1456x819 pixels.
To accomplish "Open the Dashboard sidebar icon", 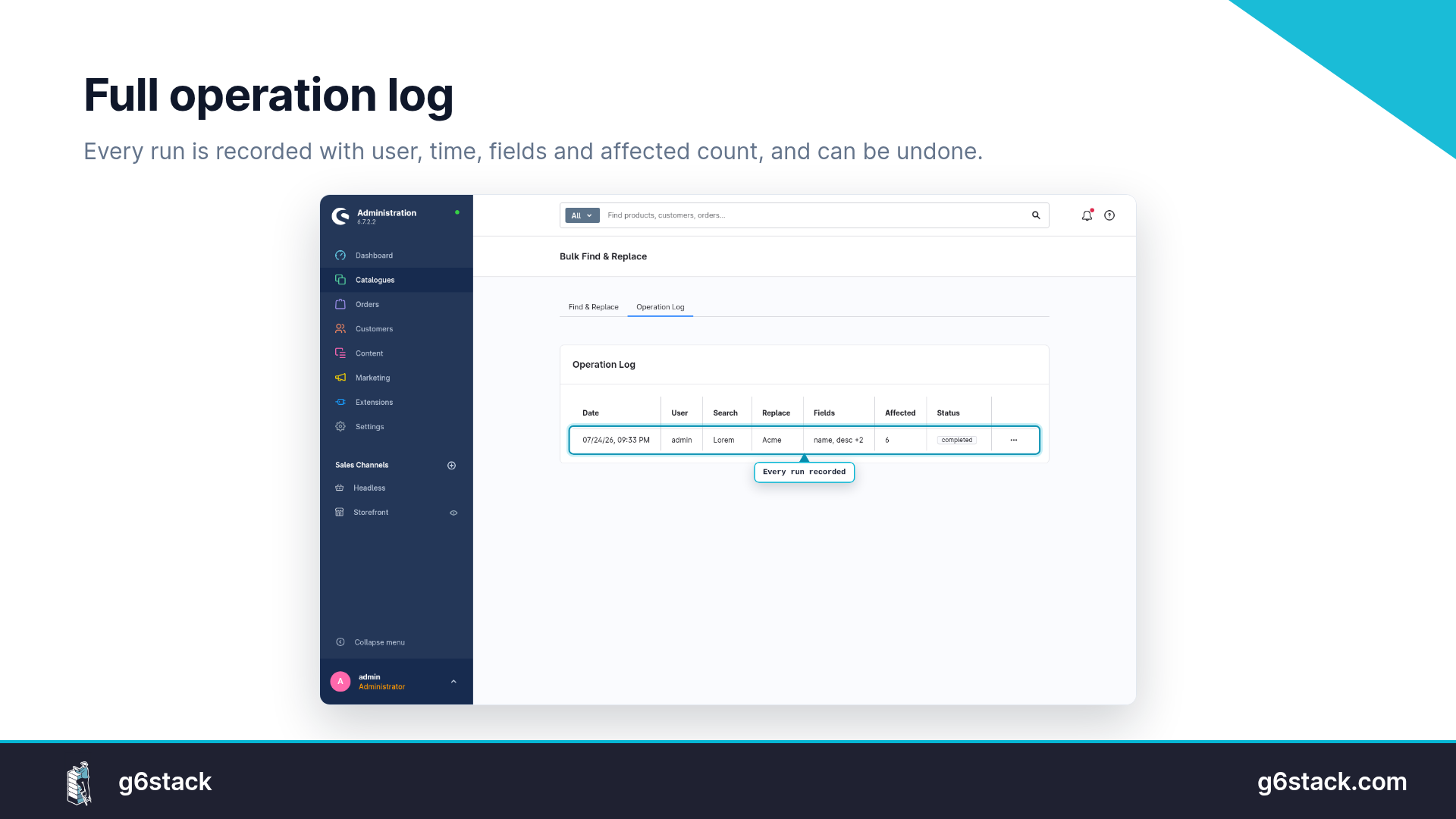I will 340,256.
